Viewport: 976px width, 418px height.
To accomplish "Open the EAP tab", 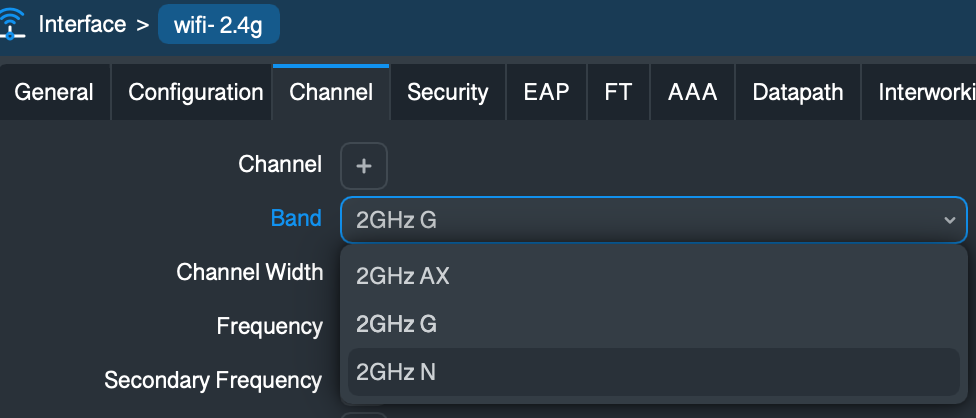I will click(x=546, y=93).
